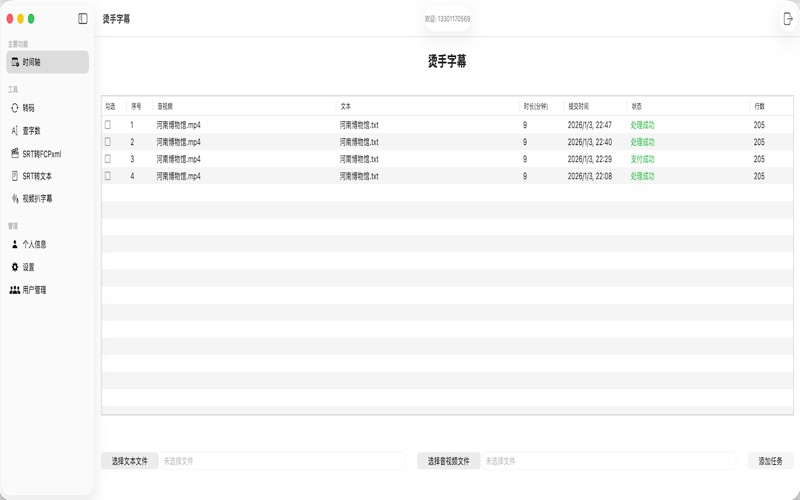Click the logout icon at top right

click(x=788, y=19)
